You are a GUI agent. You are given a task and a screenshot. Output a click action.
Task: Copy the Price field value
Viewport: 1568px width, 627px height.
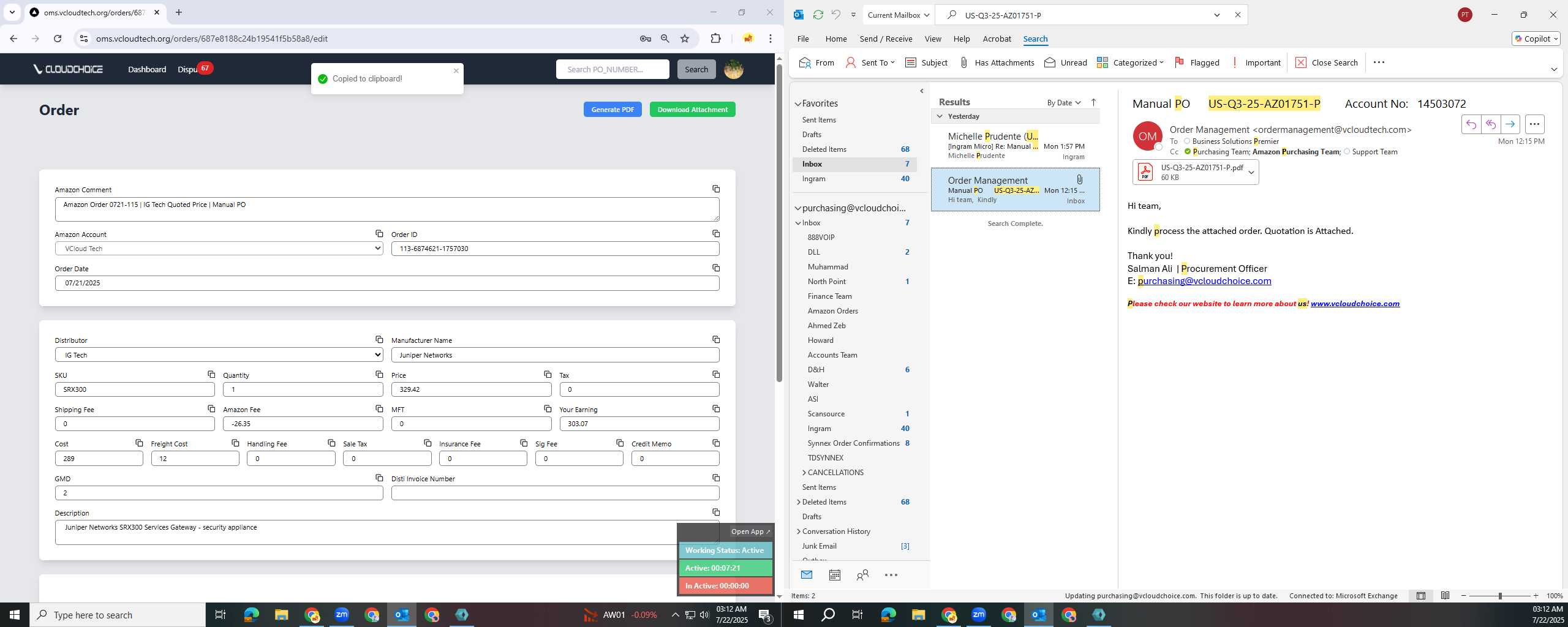[x=547, y=374]
